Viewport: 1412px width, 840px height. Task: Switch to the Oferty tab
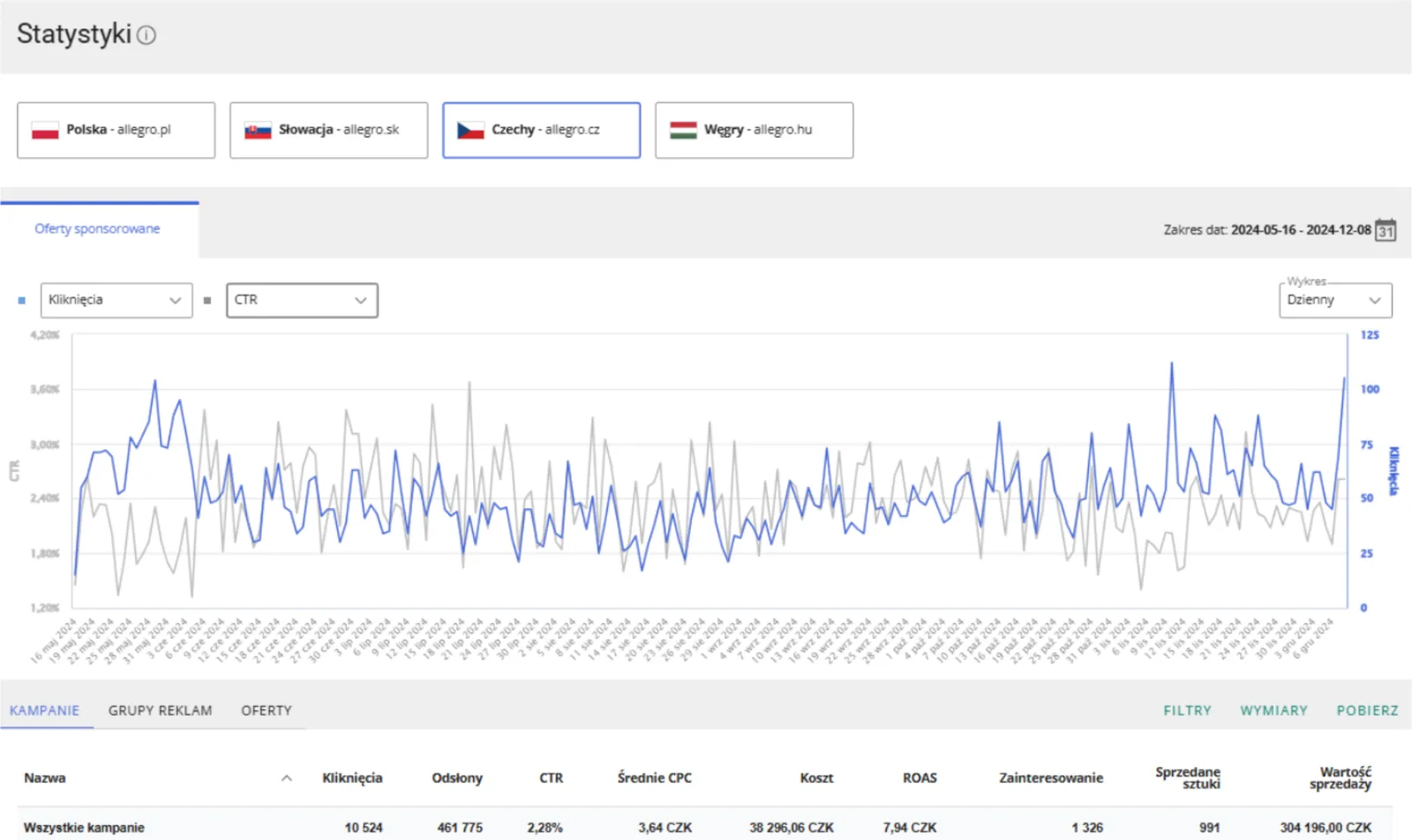266,710
